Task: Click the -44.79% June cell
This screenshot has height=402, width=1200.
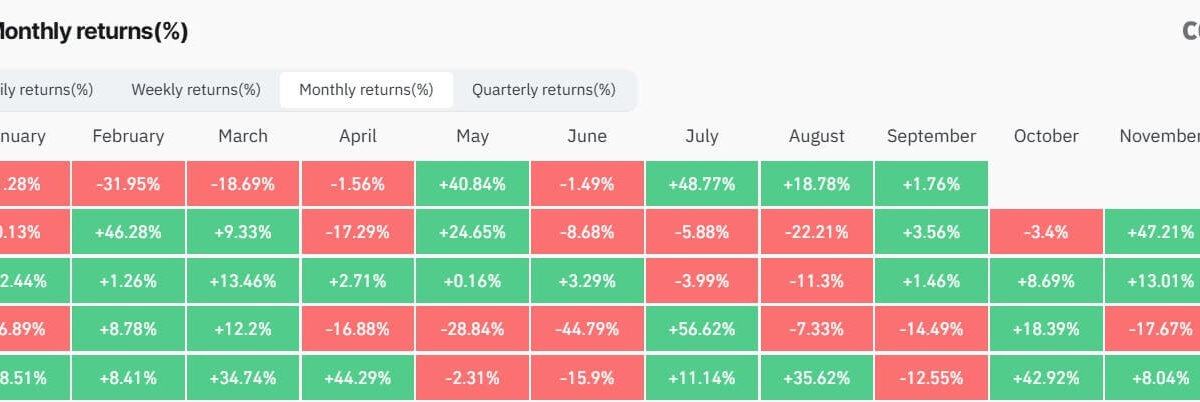Action: click(587, 328)
